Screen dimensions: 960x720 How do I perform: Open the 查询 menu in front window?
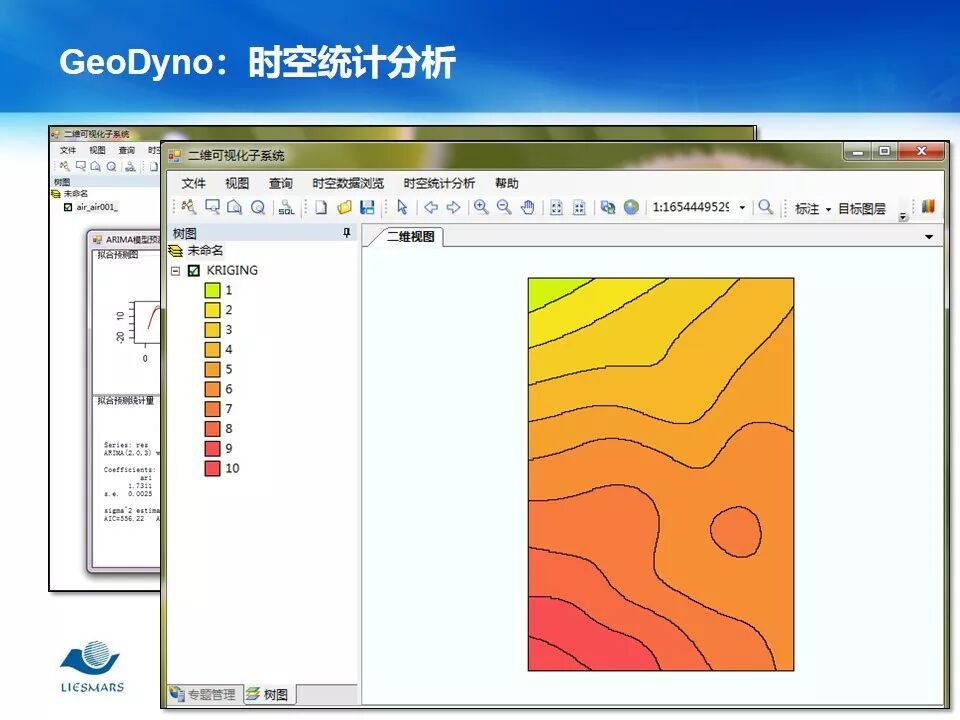point(280,183)
